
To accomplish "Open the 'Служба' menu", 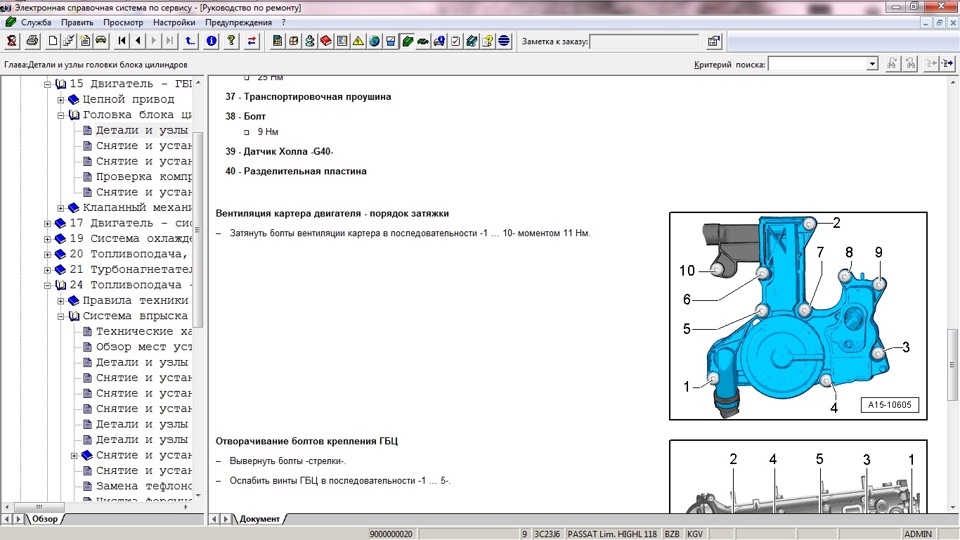I will coord(36,23).
